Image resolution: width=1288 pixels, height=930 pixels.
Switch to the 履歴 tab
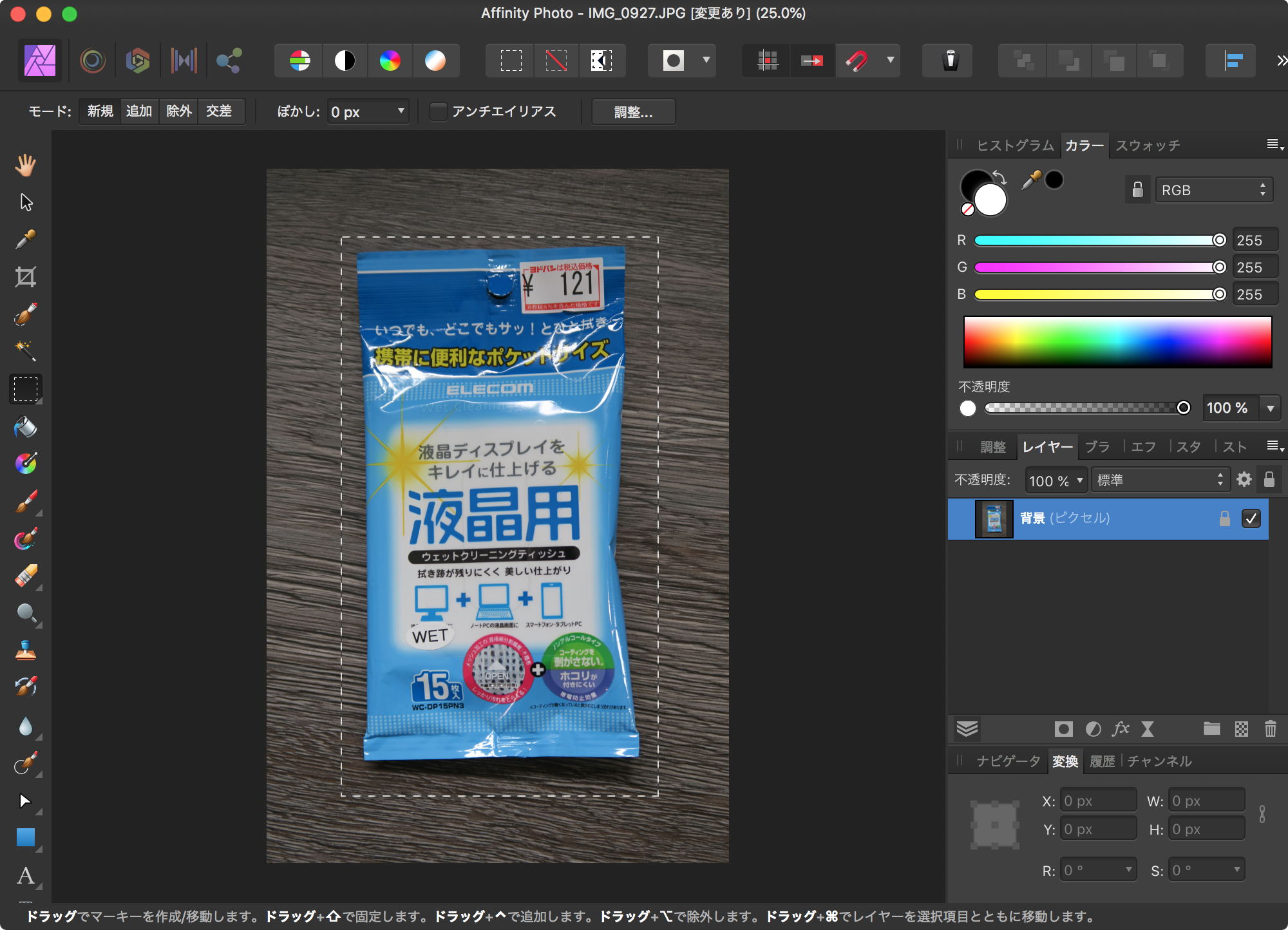tap(1102, 761)
